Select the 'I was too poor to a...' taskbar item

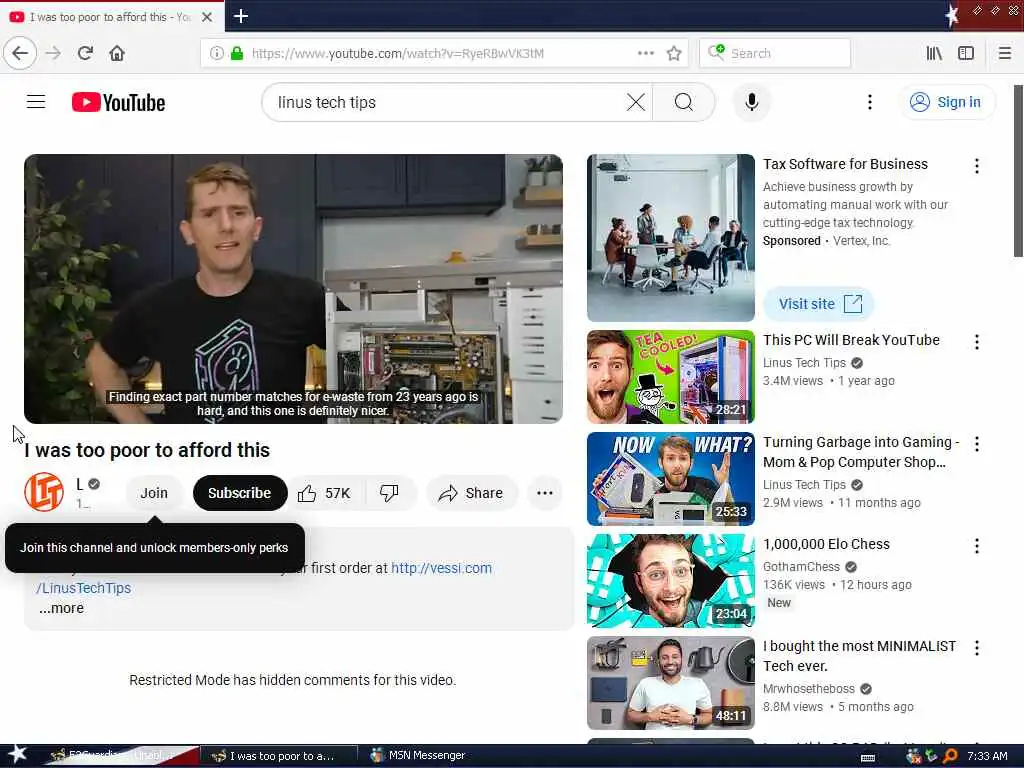click(279, 756)
